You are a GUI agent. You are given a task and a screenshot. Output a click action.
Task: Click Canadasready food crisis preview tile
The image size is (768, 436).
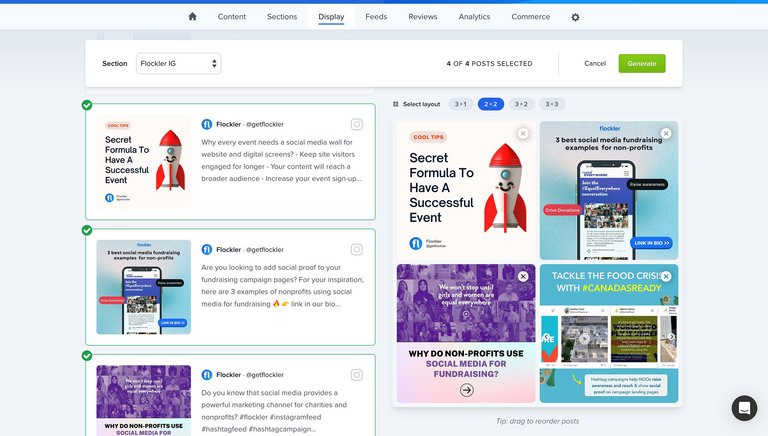[x=609, y=334]
